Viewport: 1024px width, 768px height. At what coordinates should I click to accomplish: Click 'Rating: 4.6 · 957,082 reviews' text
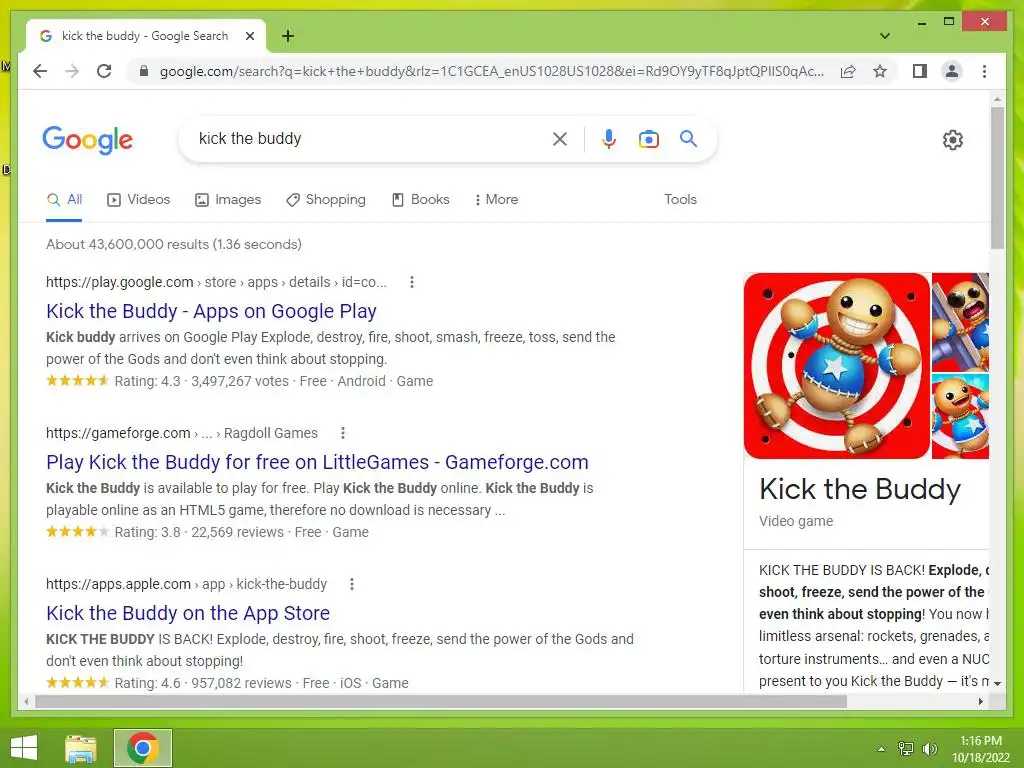[202, 682]
